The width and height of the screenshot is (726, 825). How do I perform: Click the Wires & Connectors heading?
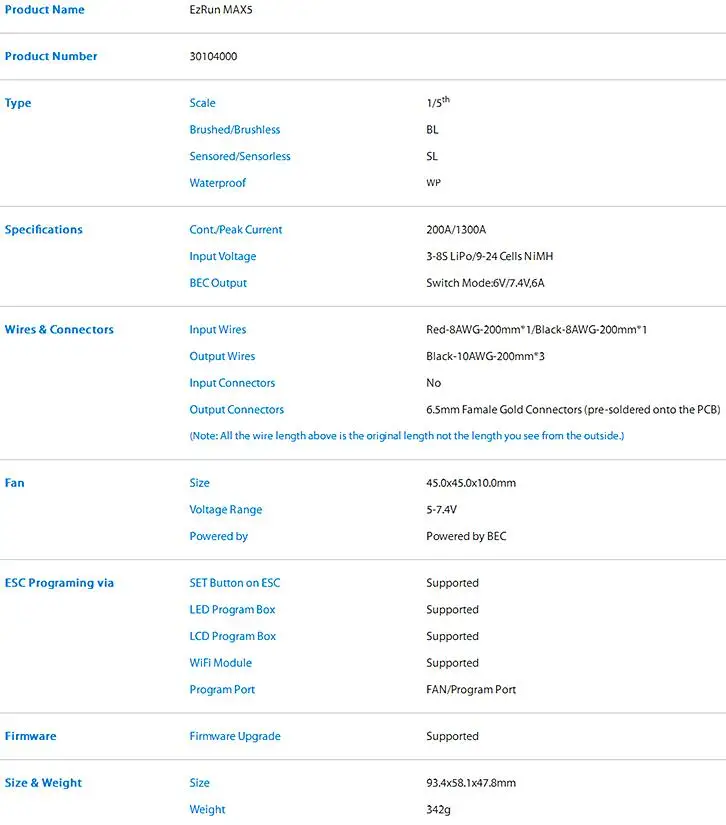point(59,329)
